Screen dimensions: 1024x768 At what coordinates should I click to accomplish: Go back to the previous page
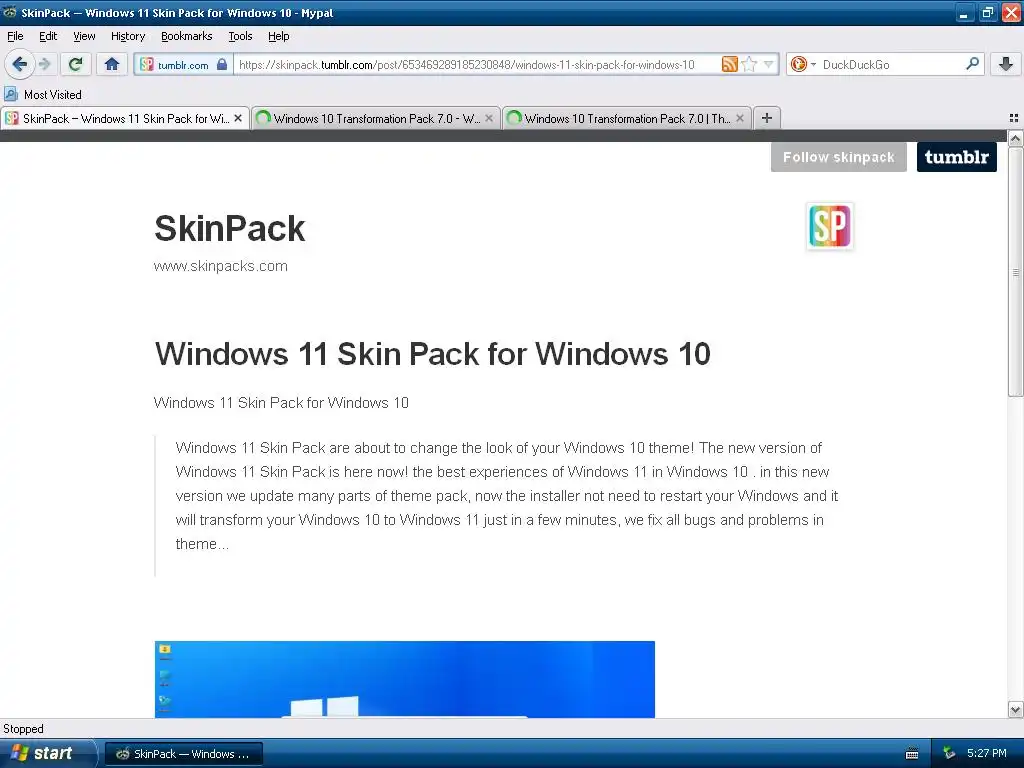point(20,64)
